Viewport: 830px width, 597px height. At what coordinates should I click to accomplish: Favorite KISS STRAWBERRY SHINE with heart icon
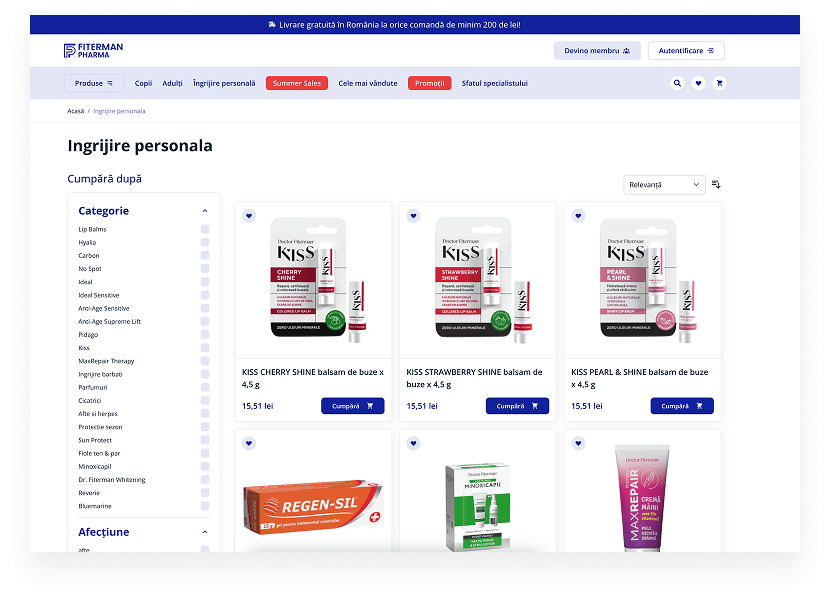(413, 216)
